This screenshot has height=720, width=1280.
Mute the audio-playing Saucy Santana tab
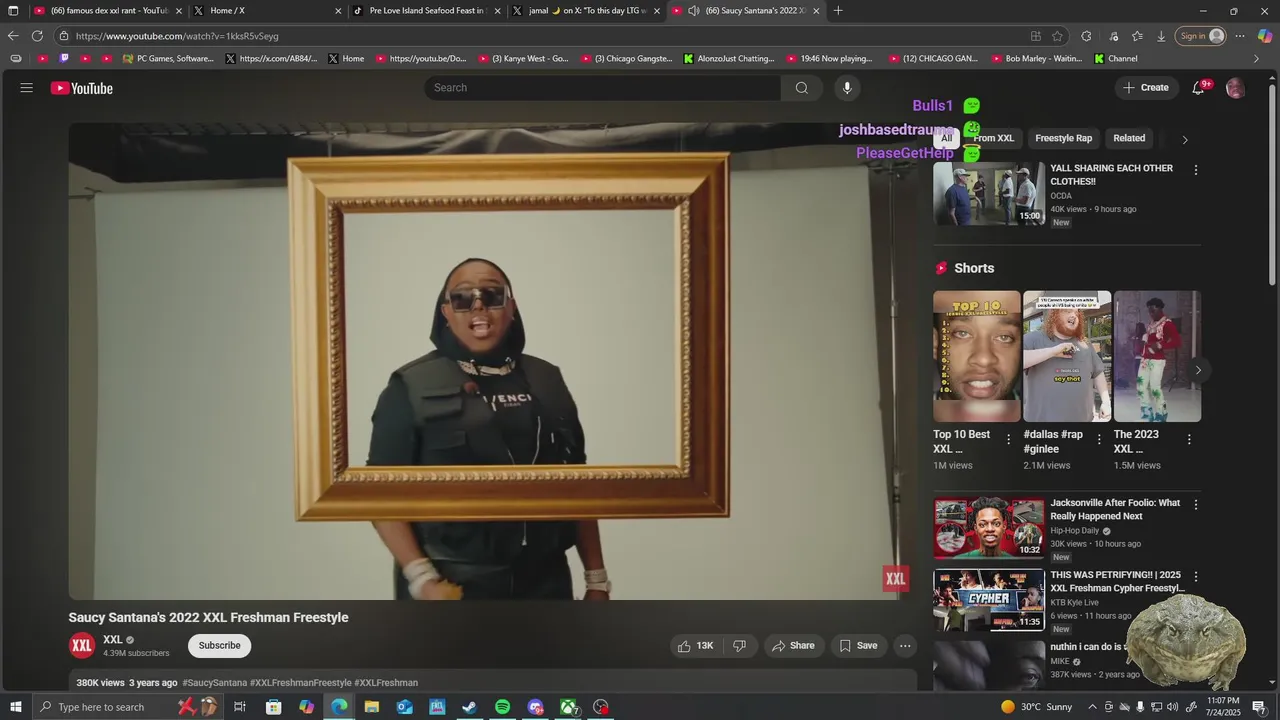point(693,11)
